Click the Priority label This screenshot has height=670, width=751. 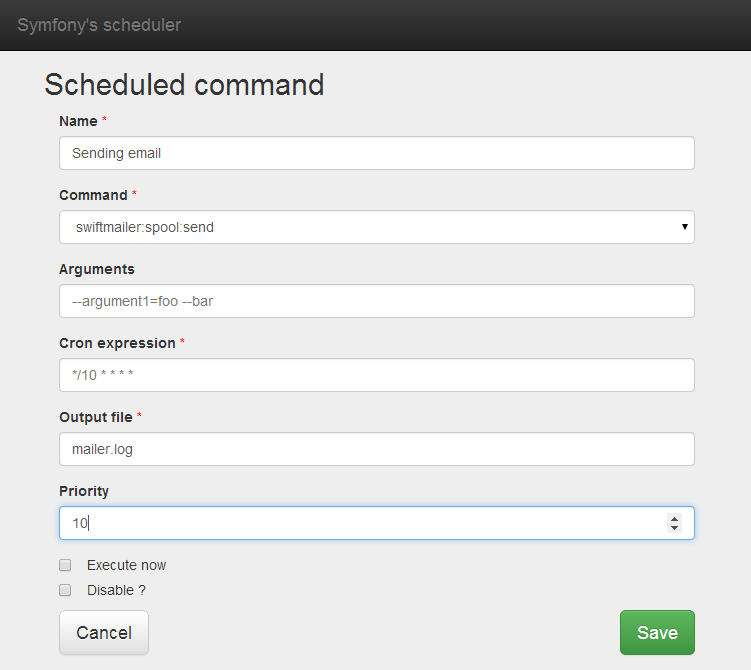pyautogui.click(x=84, y=491)
